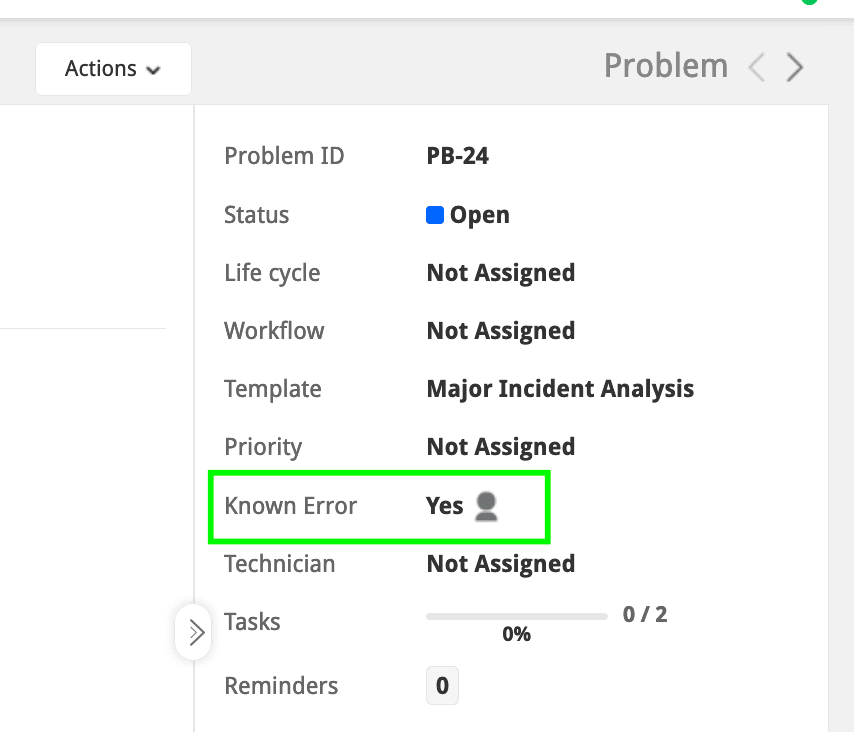Screen dimensions: 854x732
Task: Change the Open status value
Action: (479, 215)
